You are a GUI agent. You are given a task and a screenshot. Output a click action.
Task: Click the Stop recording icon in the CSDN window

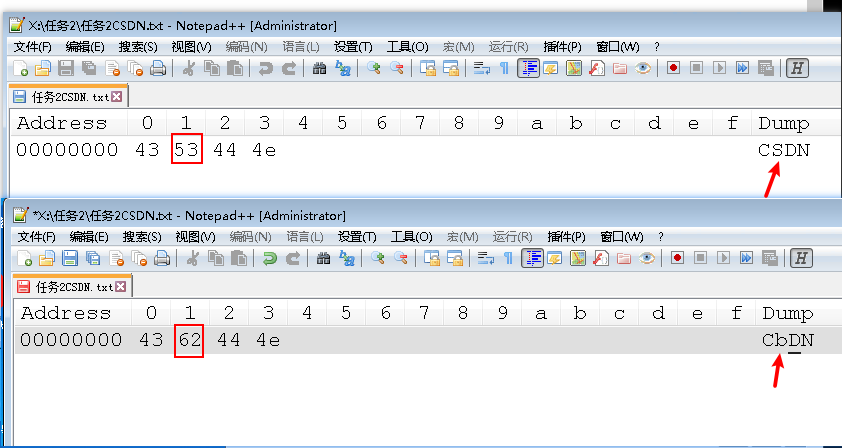point(696,68)
